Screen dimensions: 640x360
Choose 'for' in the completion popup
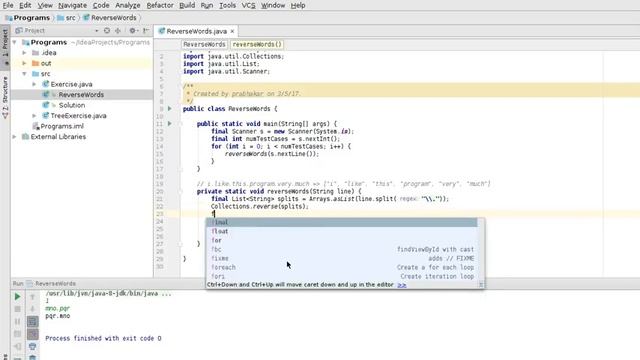342,240
